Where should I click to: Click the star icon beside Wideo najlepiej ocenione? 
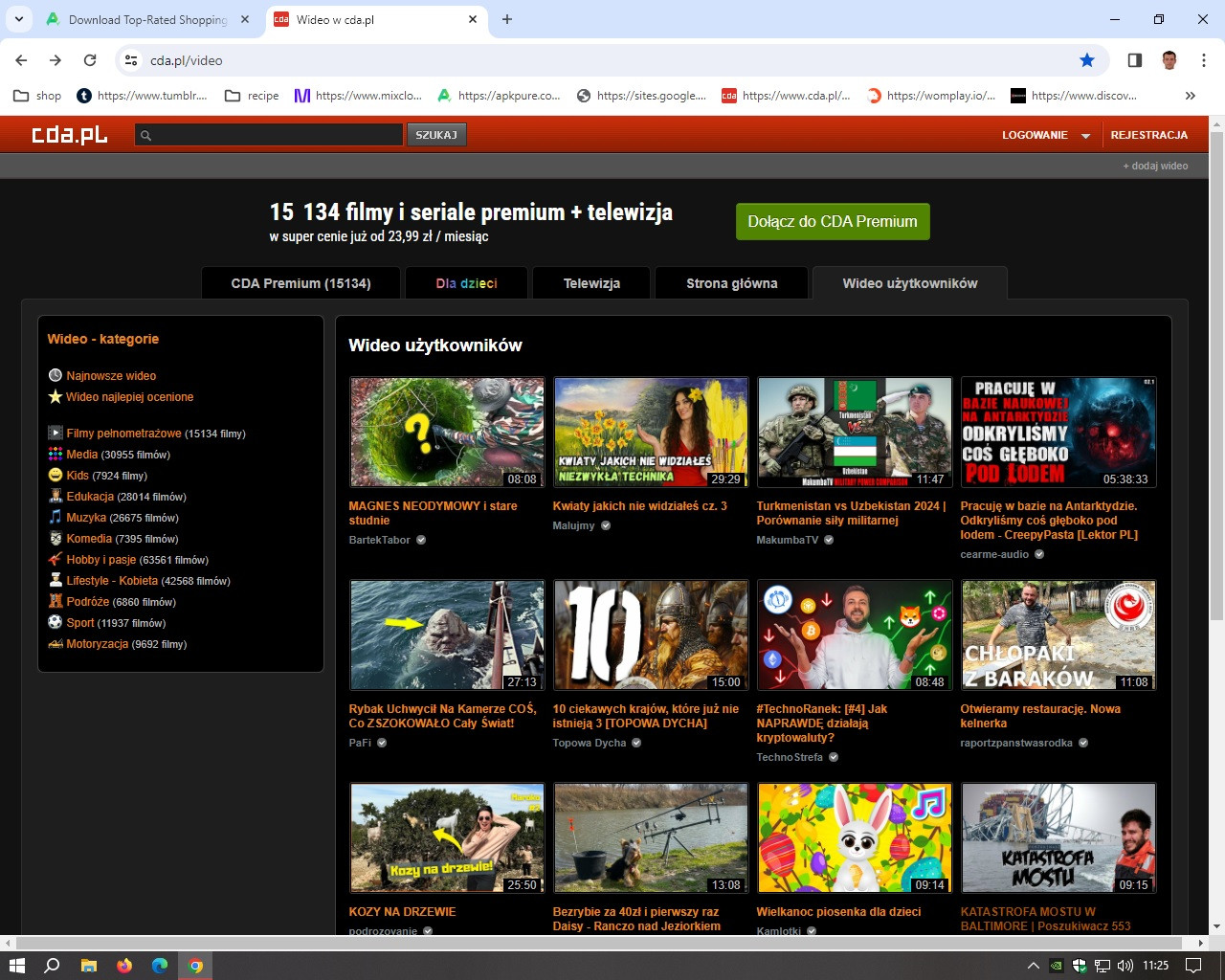click(x=56, y=396)
